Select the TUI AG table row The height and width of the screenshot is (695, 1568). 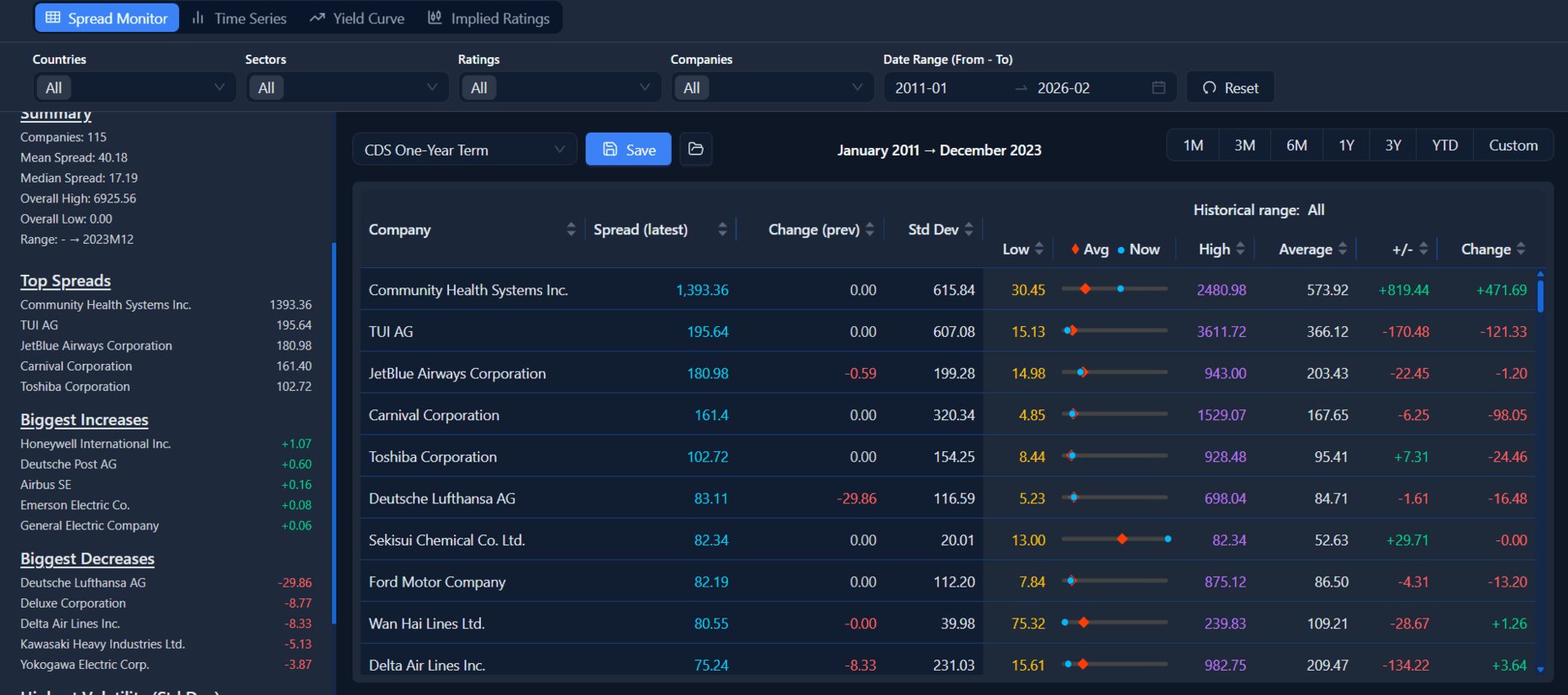click(x=948, y=331)
